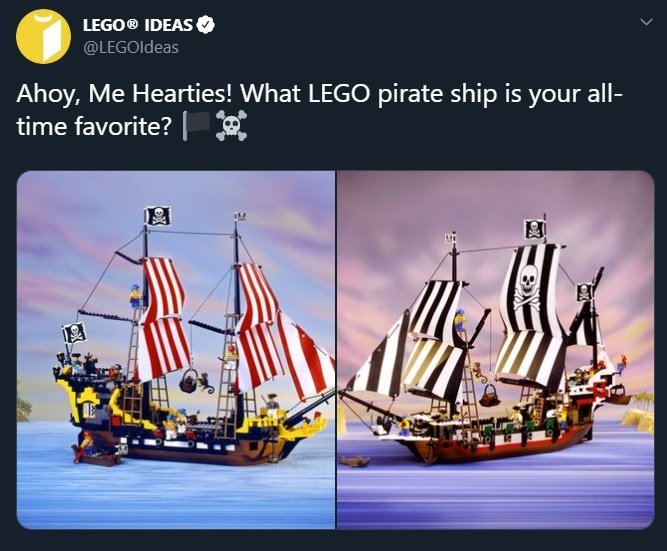
Task: Open the LEGO Ideas profile avatar
Action: 43,37
